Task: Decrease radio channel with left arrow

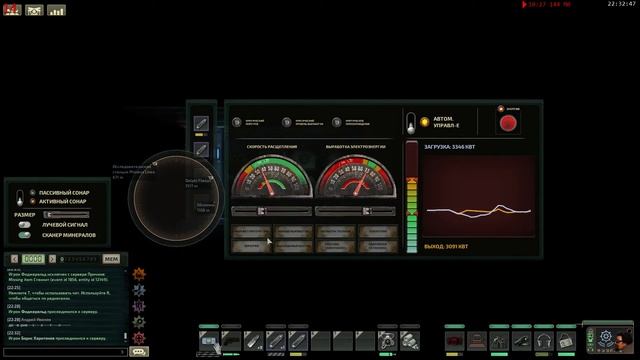Action: pyautogui.click(x=14, y=259)
